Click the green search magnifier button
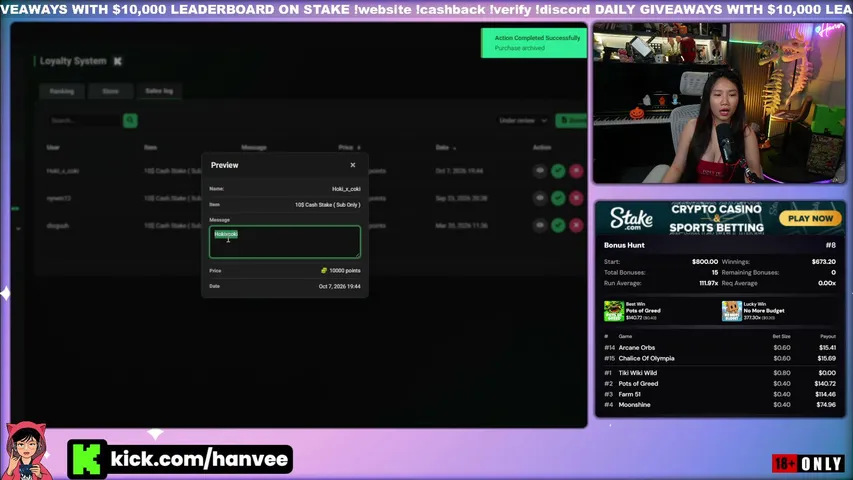This screenshot has width=853, height=480. [x=130, y=120]
